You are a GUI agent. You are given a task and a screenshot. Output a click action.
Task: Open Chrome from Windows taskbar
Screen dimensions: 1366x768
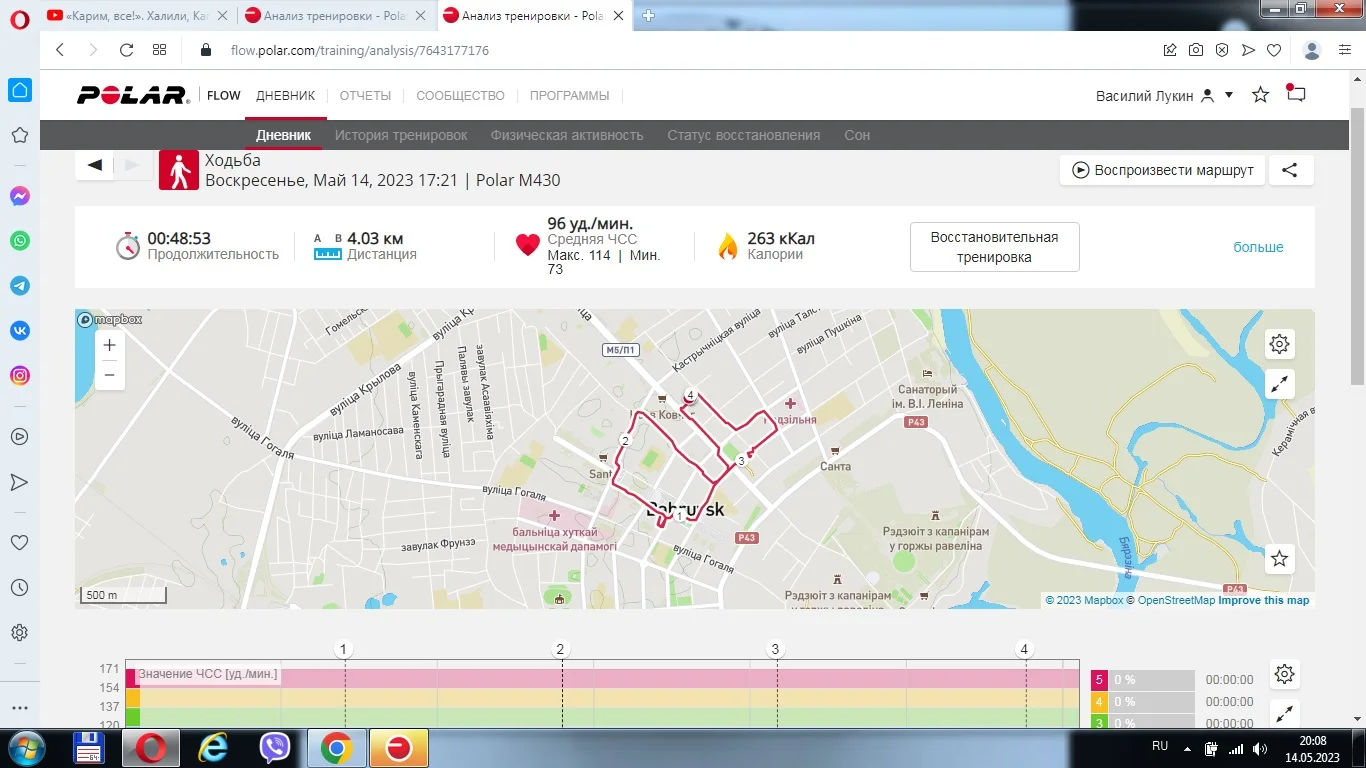click(336, 748)
